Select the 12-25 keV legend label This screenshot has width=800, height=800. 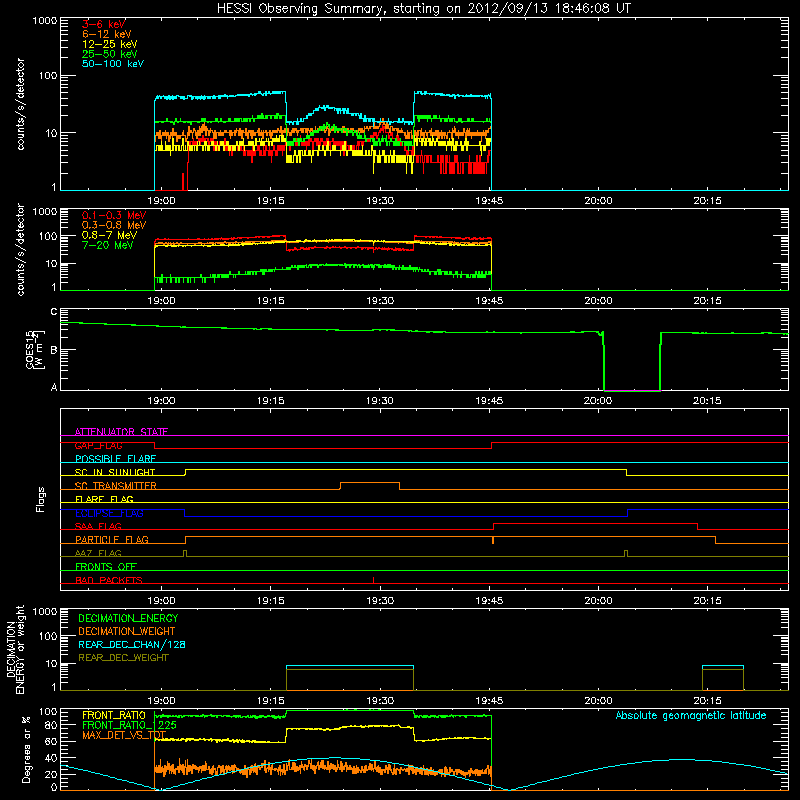(x=110, y=44)
